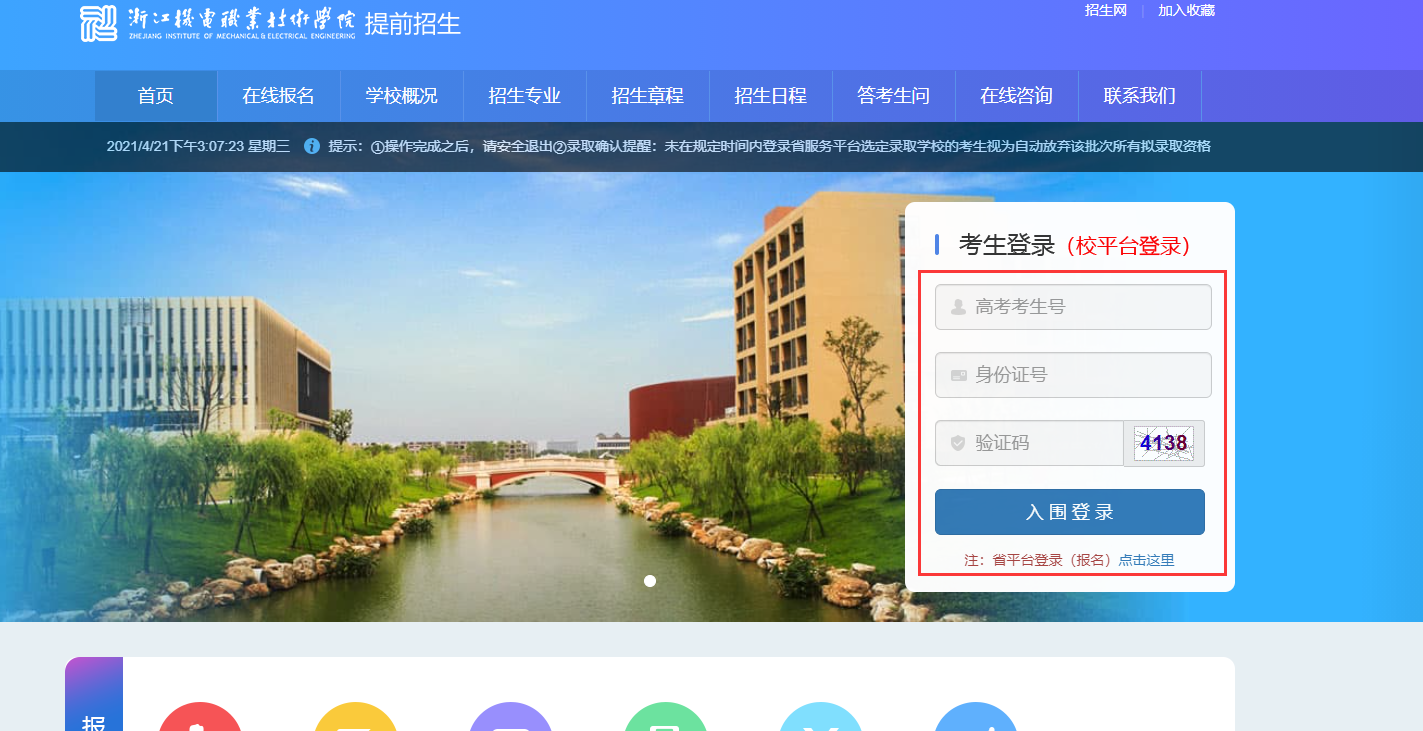Click the college logo emblem
The height and width of the screenshot is (731, 1423).
98,23
